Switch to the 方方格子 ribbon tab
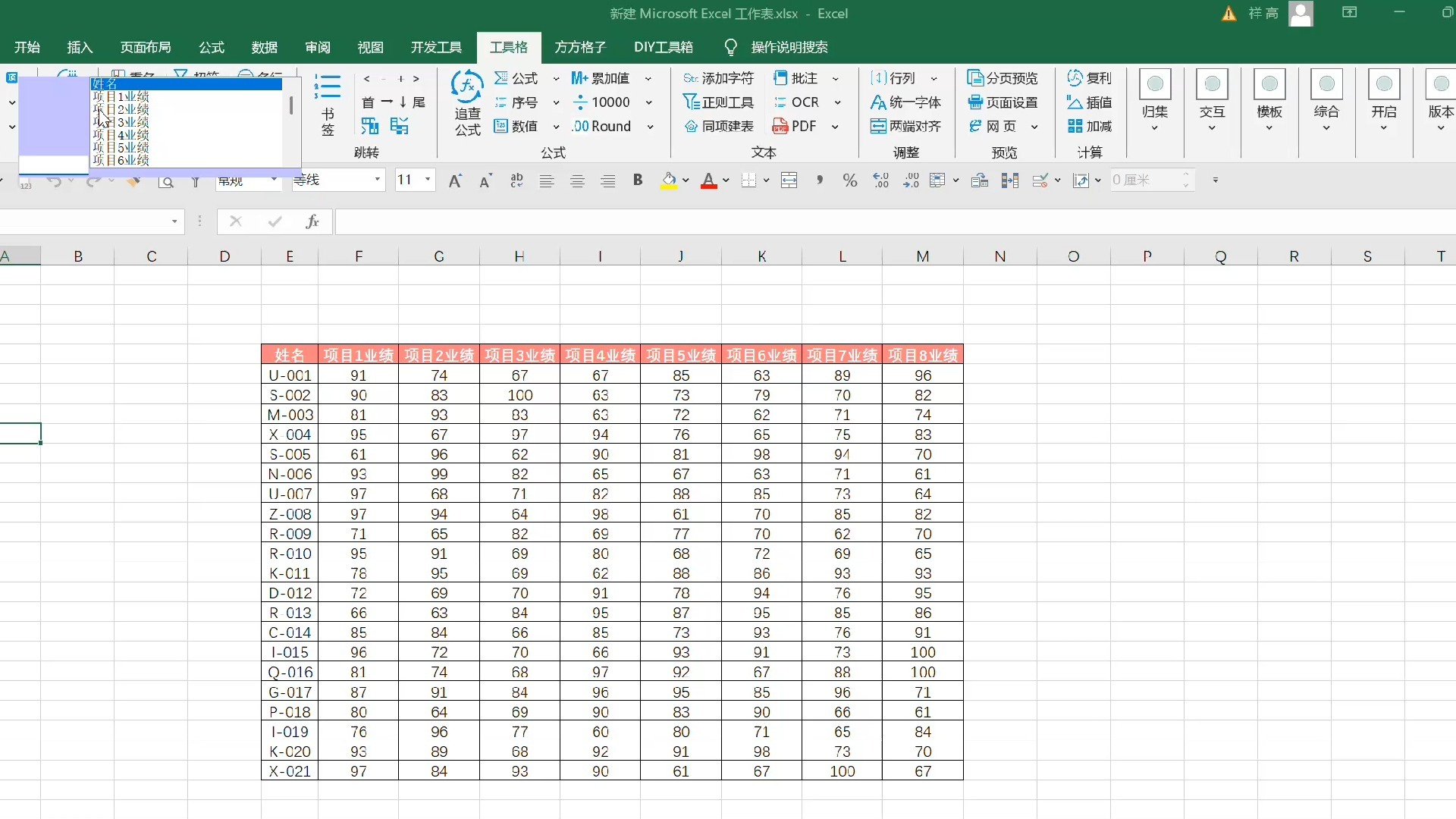 pos(580,47)
